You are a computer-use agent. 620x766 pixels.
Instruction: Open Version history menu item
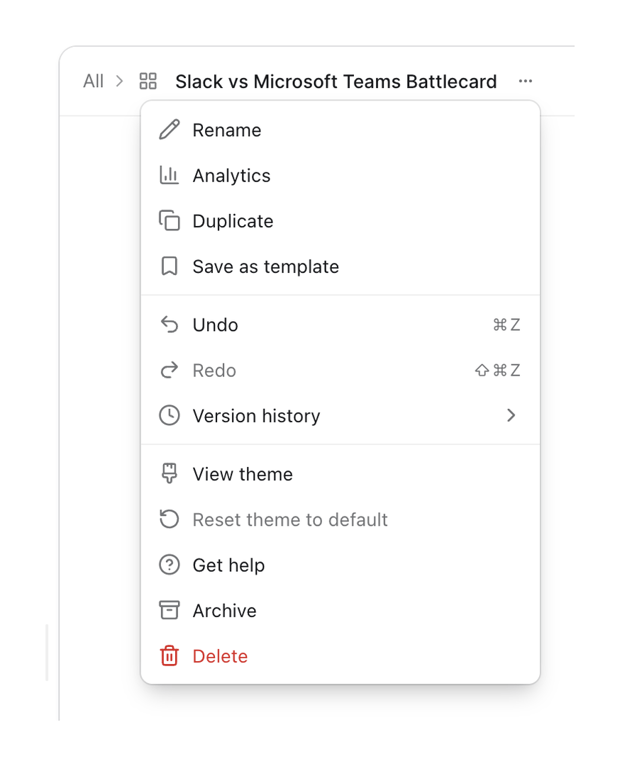340,416
